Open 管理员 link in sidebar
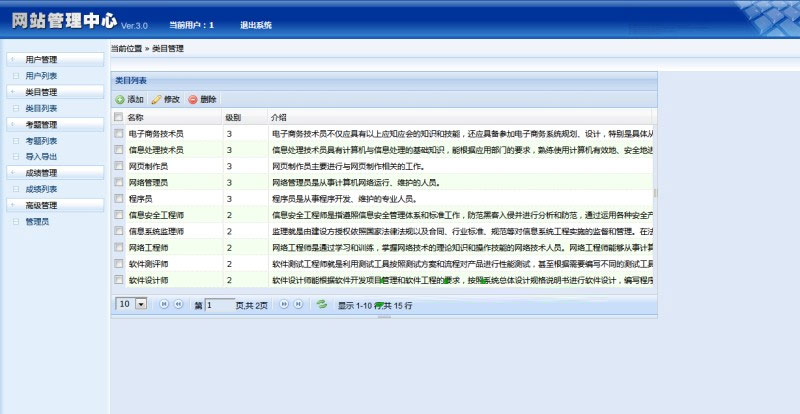 (37, 221)
